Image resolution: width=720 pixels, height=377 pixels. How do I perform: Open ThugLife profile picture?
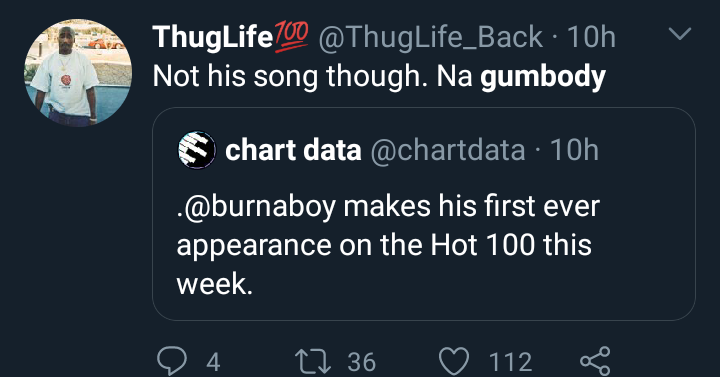[x=78, y=73]
